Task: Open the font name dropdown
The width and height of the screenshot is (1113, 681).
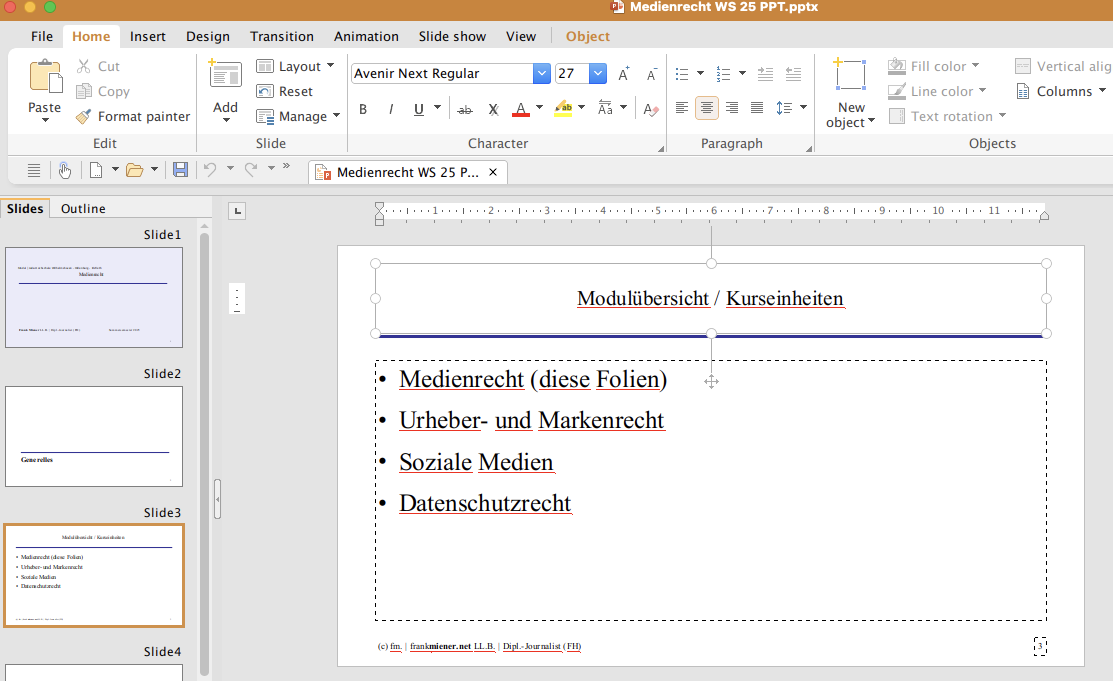Action: tap(542, 73)
